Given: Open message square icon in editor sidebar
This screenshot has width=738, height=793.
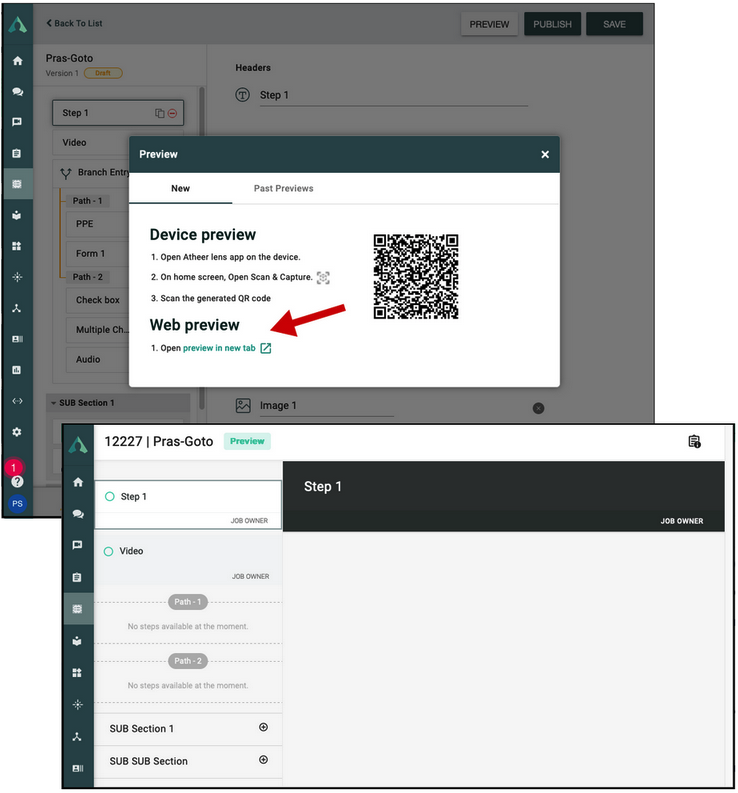Looking at the screenshot, I should 17,122.
